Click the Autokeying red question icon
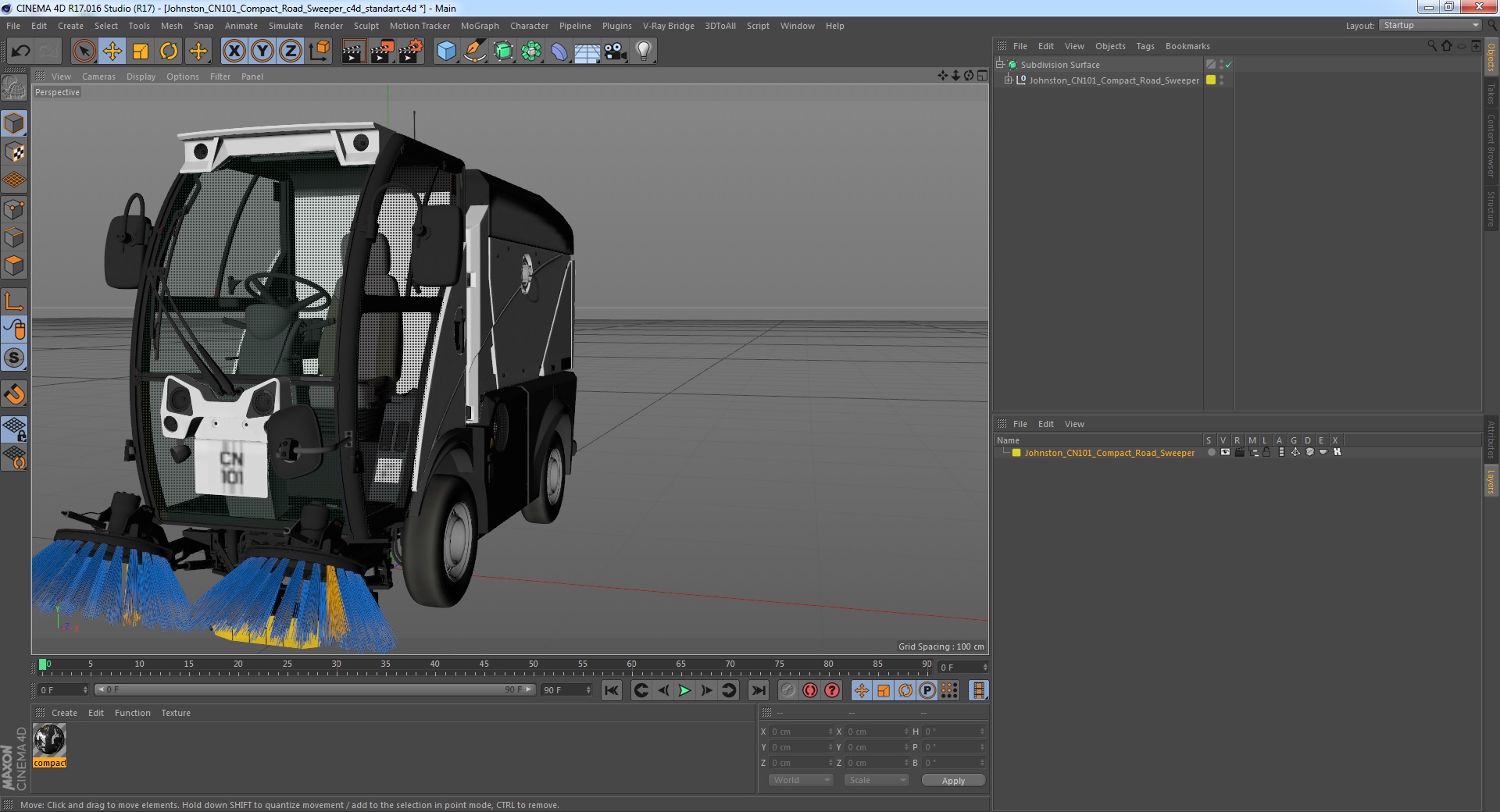The height and width of the screenshot is (812, 1500). pos(832,690)
